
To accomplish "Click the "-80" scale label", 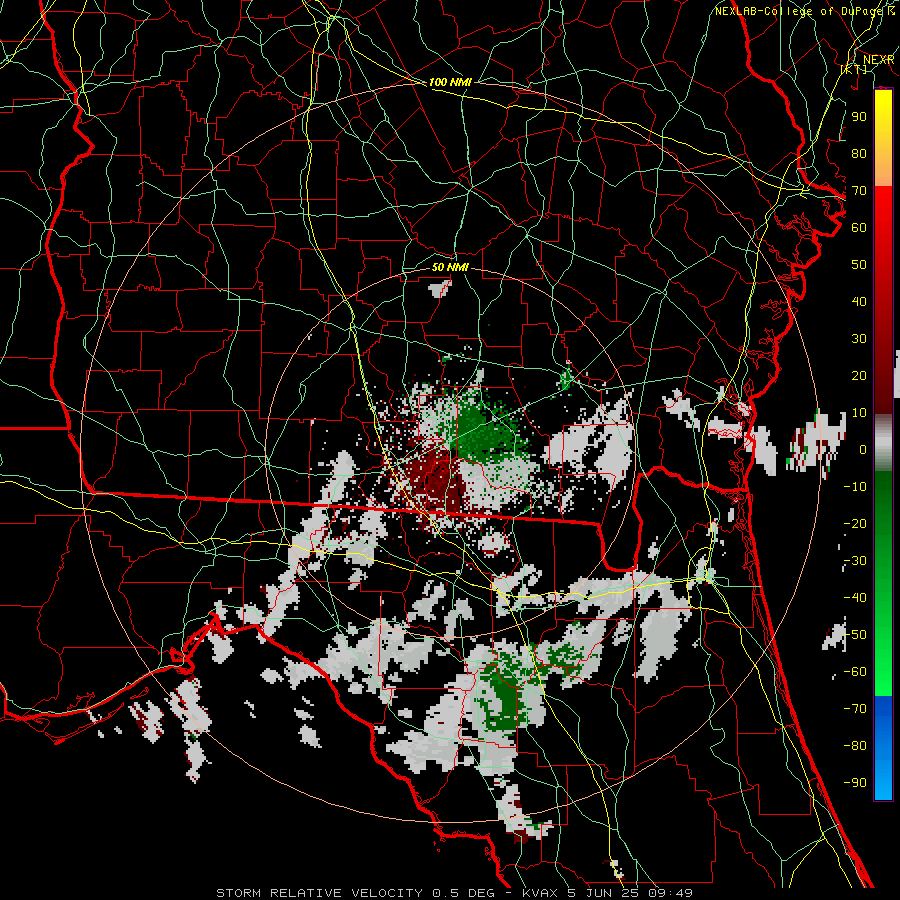I will (855, 746).
